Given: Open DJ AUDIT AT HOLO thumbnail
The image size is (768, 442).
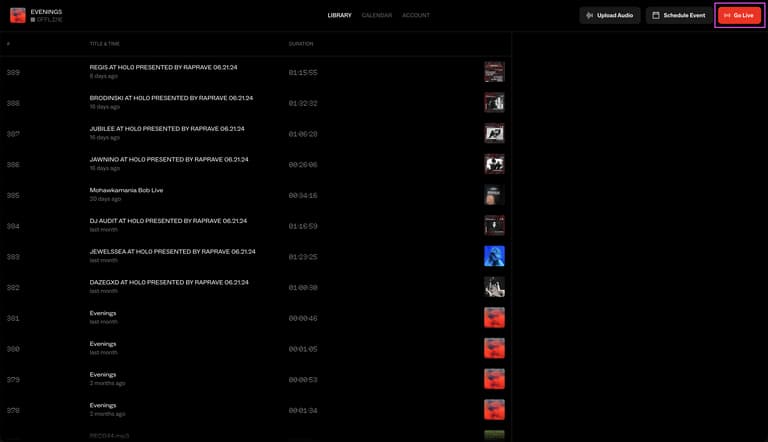Looking at the screenshot, I should tap(494, 225).
